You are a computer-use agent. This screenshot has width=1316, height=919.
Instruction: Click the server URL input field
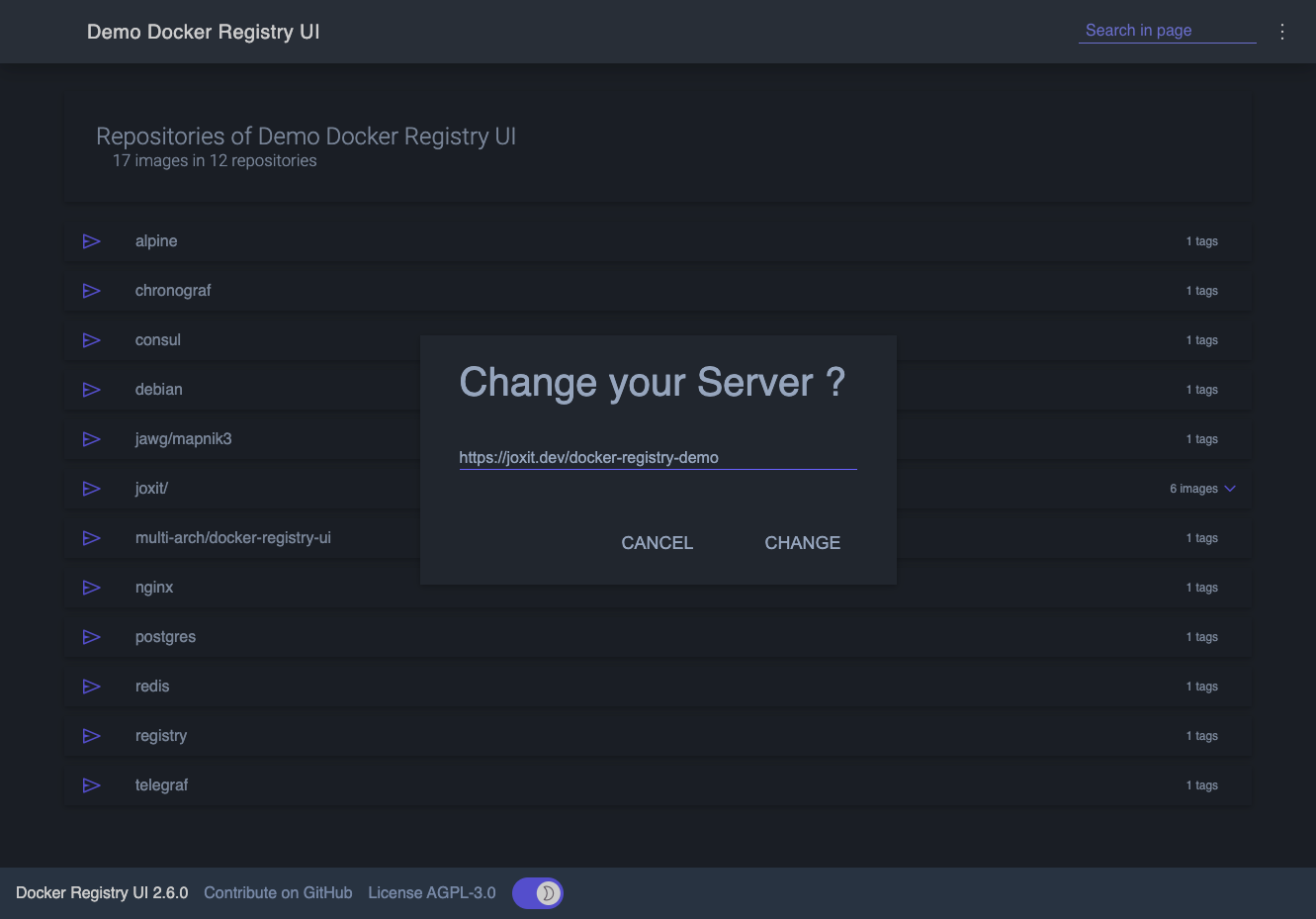[x=658, y=457]
